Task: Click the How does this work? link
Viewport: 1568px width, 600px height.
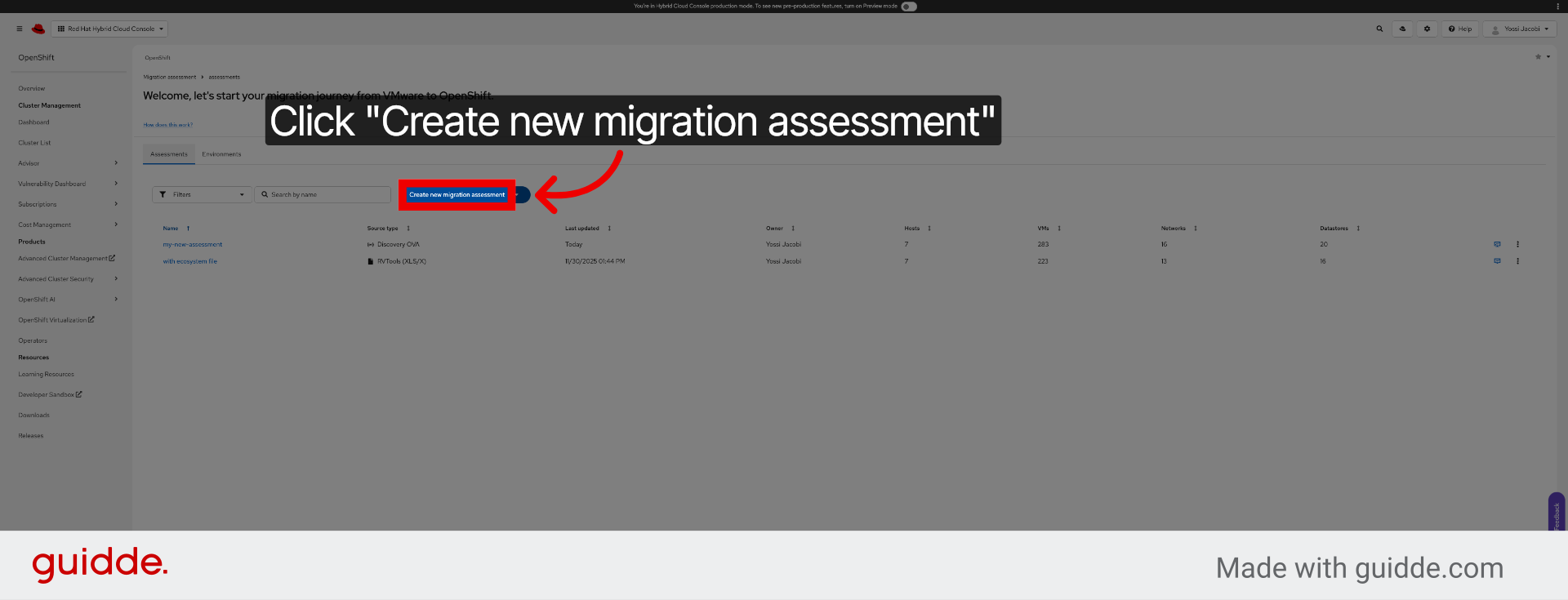Action: tap(168, 125)
